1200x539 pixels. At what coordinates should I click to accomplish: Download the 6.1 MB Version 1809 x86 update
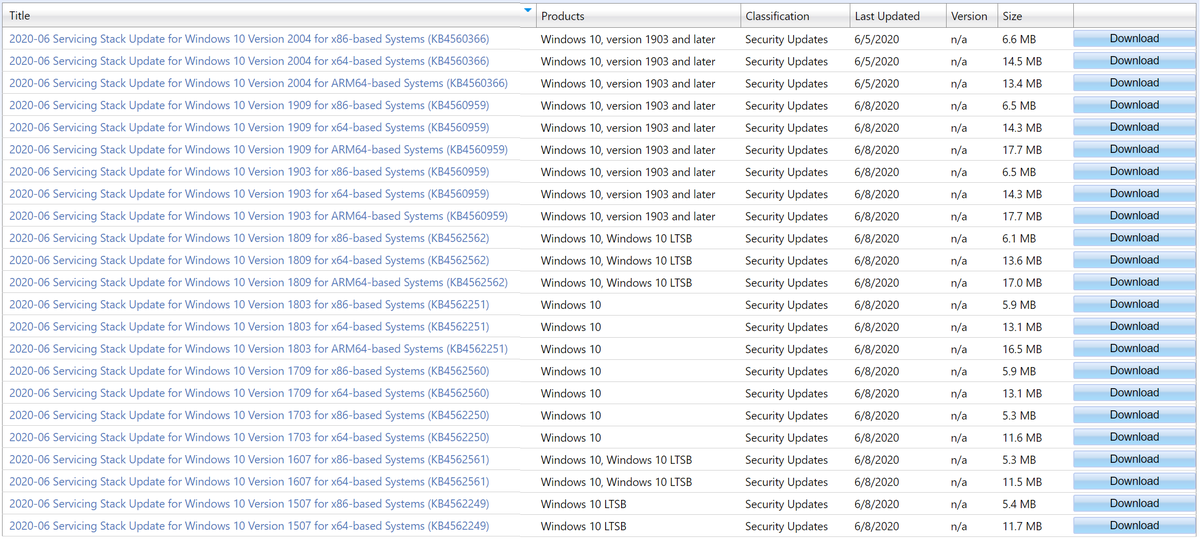[1134, 238]
